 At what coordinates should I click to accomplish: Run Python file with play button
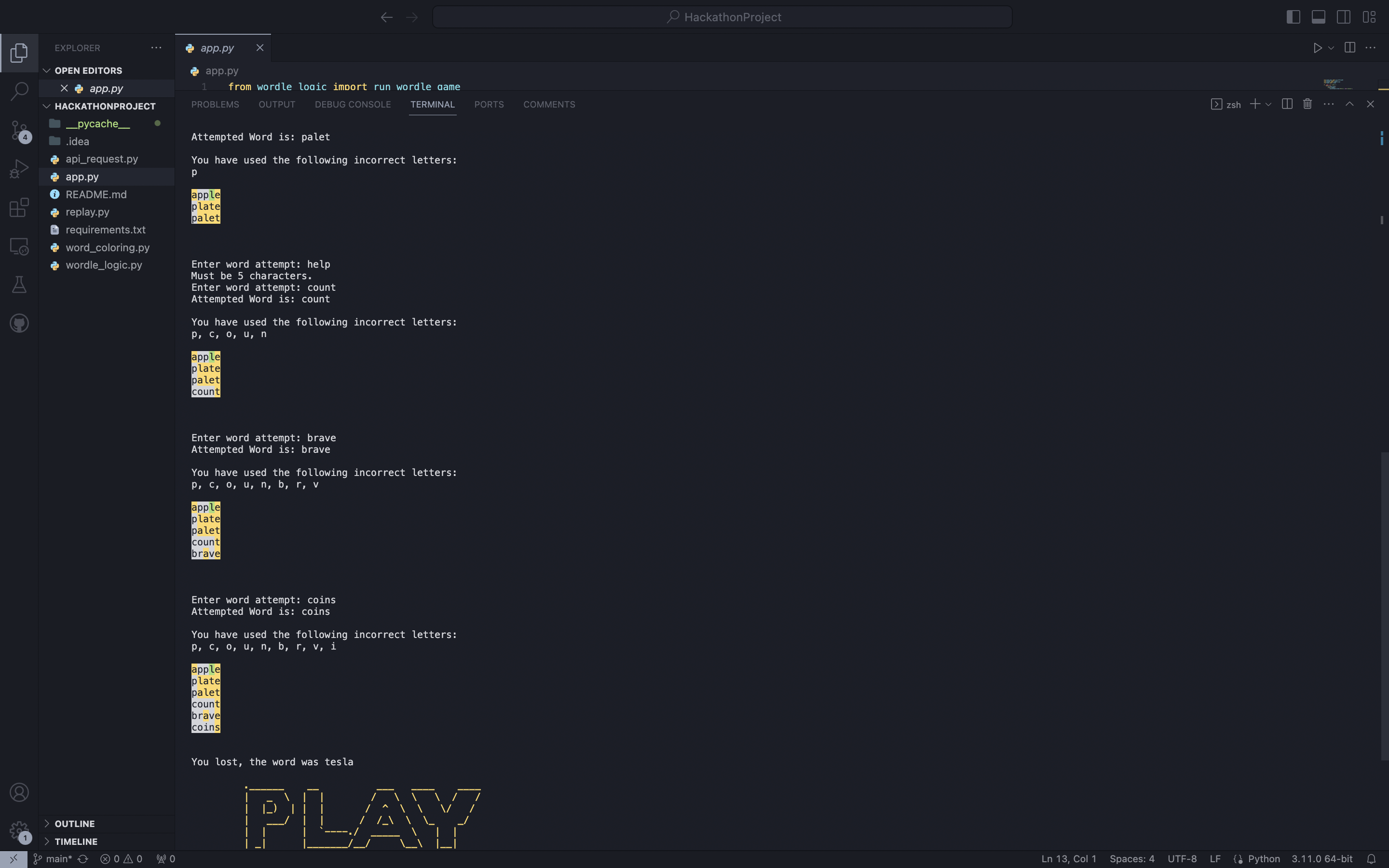pos(1317,48)
